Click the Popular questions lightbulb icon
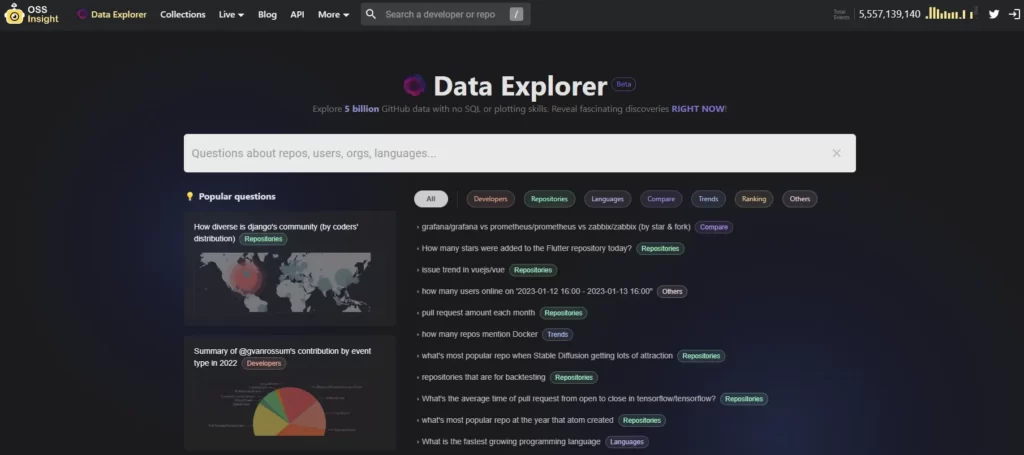Image resolution: width=1024 pixels, height=455 pixels. click(190, 196)
